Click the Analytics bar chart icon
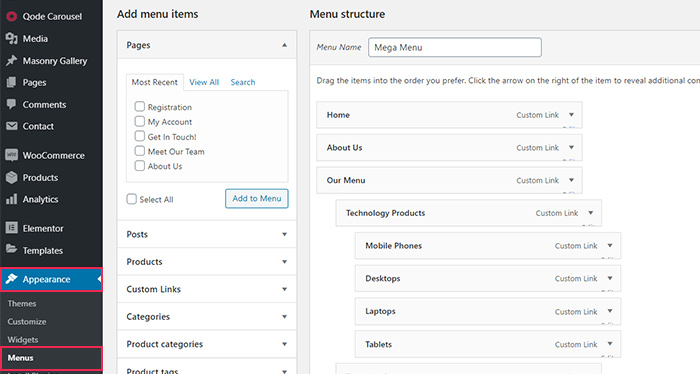This screenshot has height=374, width=700. [12, 199]
